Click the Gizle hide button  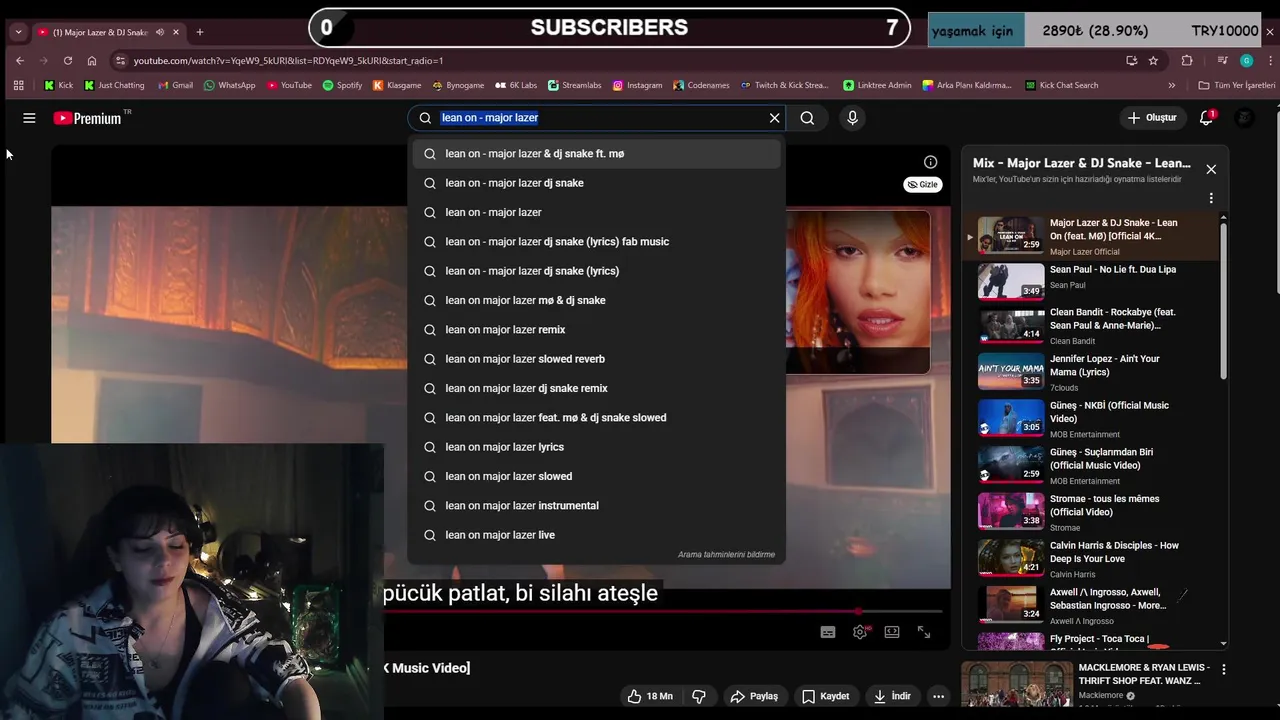922,184
